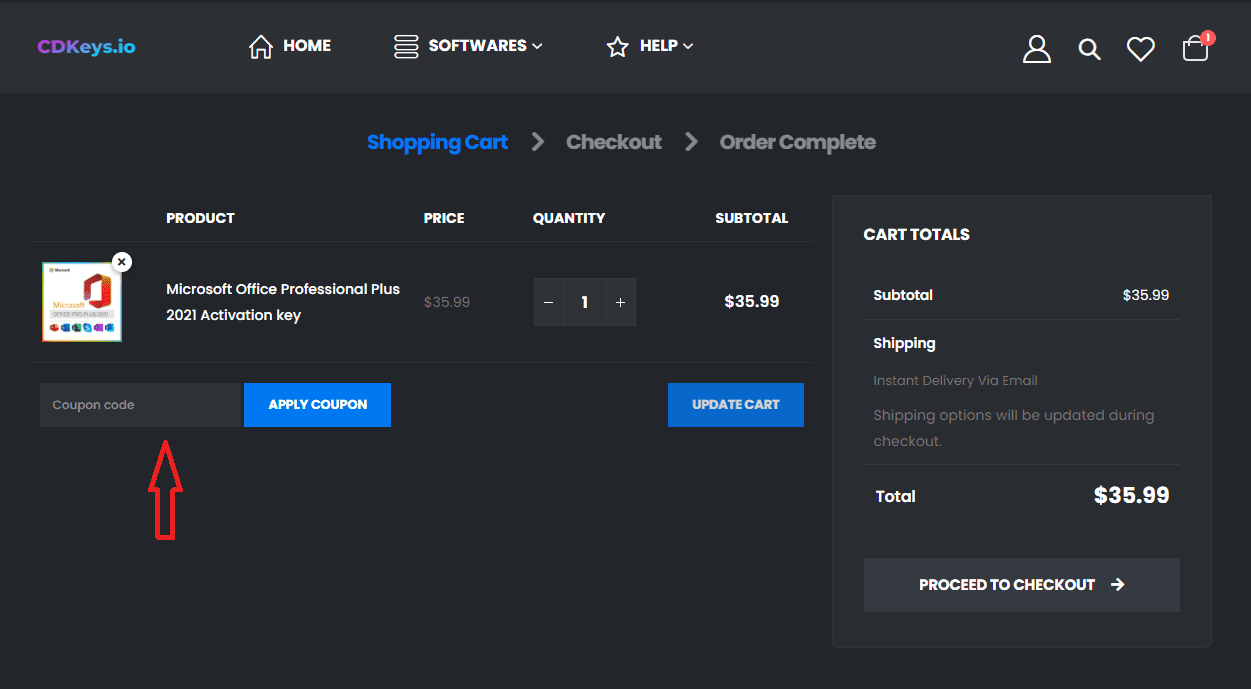Click the 'Instant Delivery Via Email' text
The width and height of the screenshot is (1251, 689).
955,380
